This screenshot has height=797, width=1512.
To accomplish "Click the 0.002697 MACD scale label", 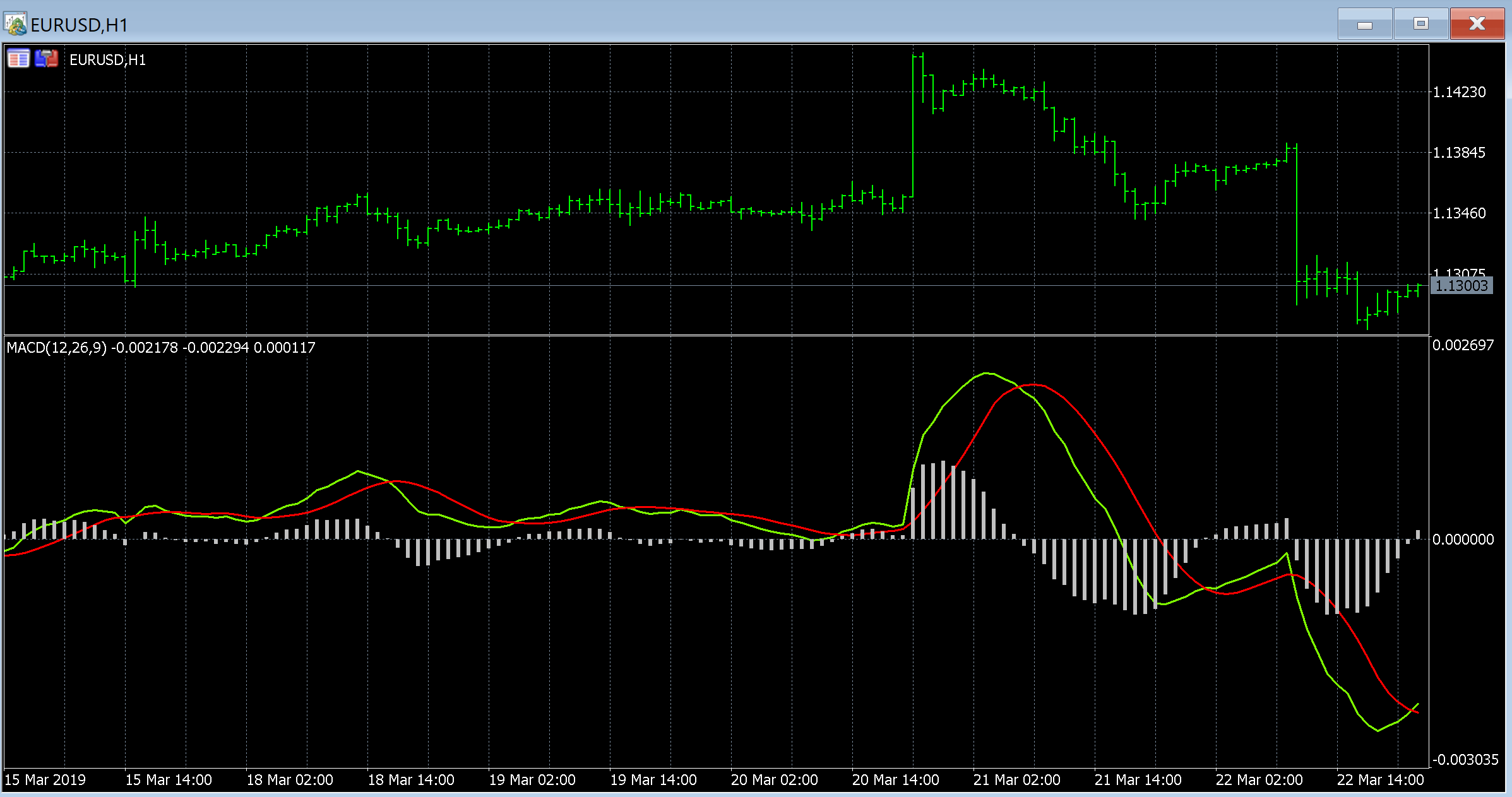I will (x=1463, y=345).
